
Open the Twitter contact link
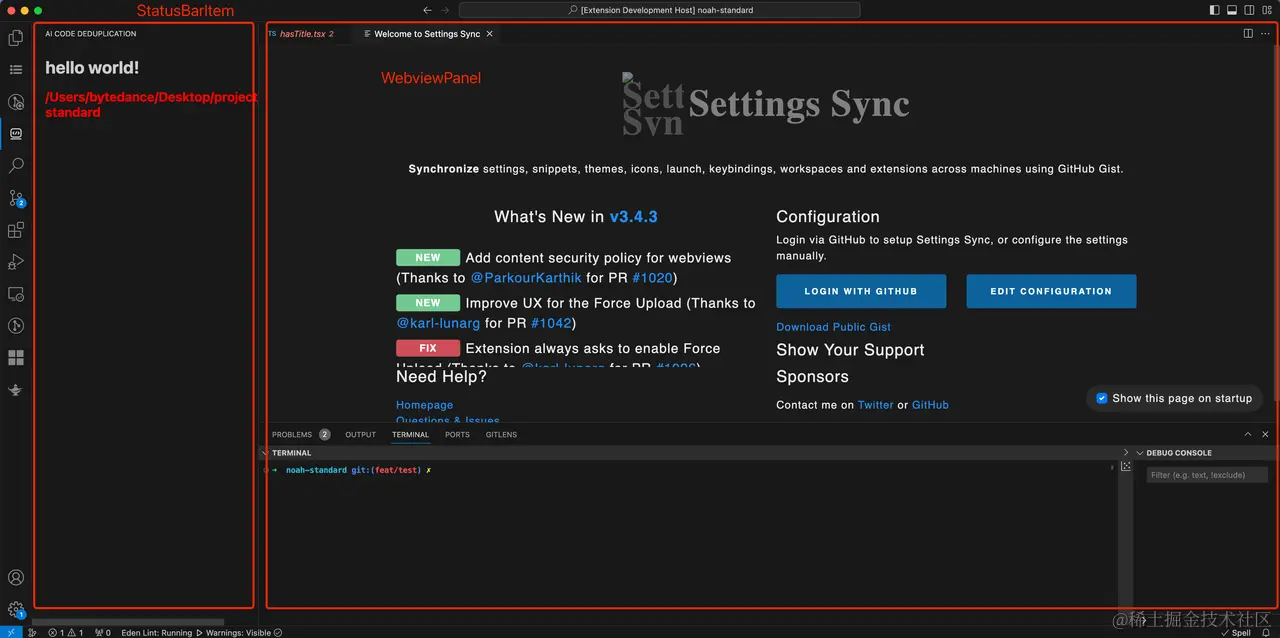(875, 405)
